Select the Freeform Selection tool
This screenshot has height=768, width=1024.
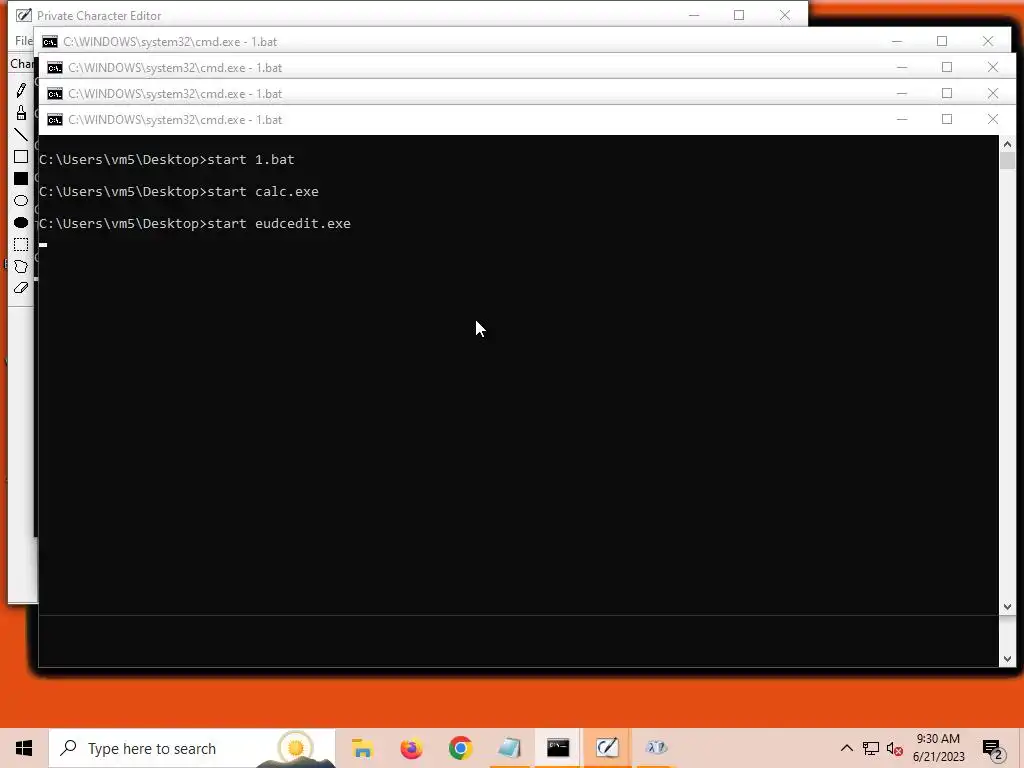click(21, 266)
